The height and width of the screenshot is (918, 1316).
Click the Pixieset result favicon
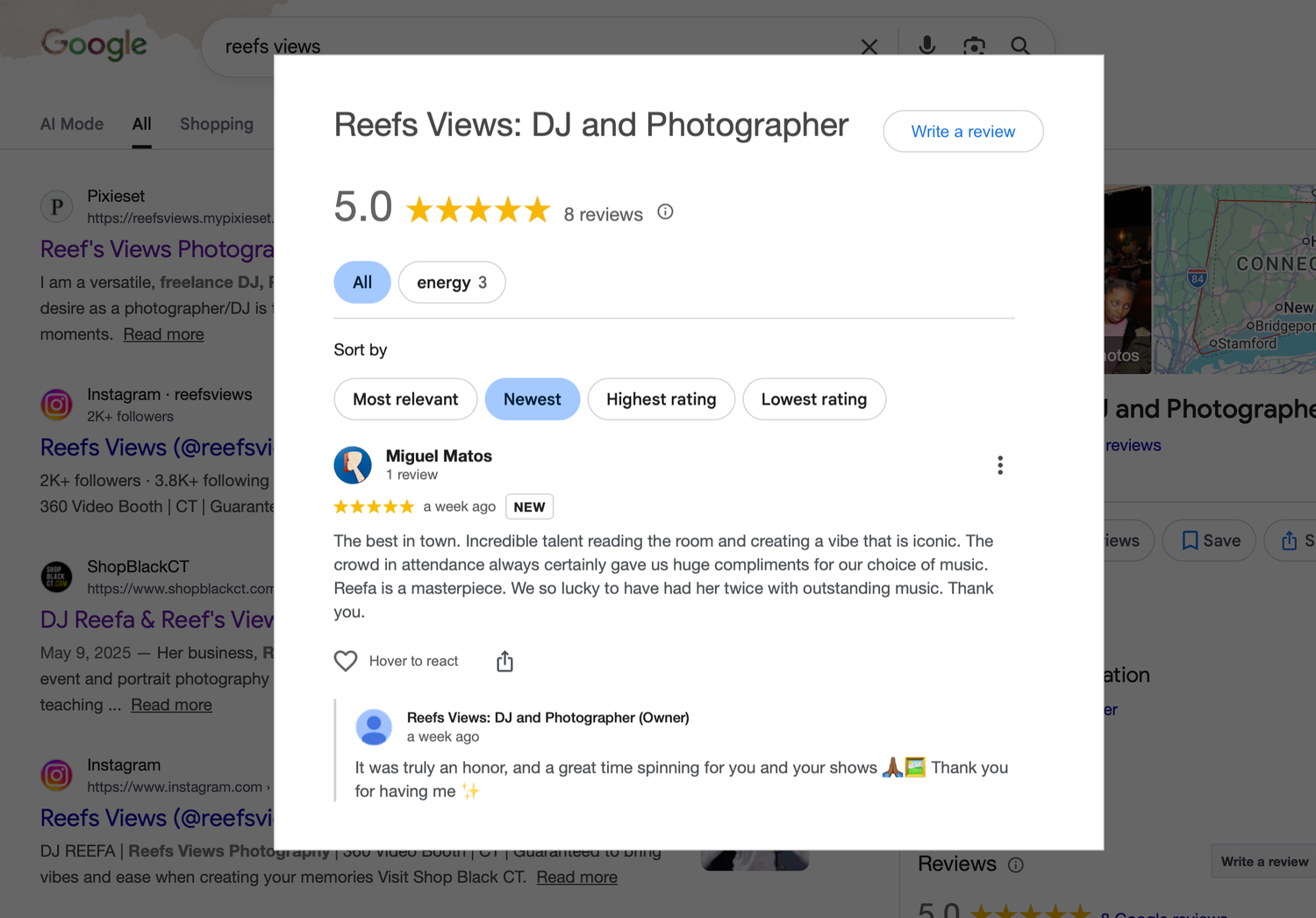(57, 206)
